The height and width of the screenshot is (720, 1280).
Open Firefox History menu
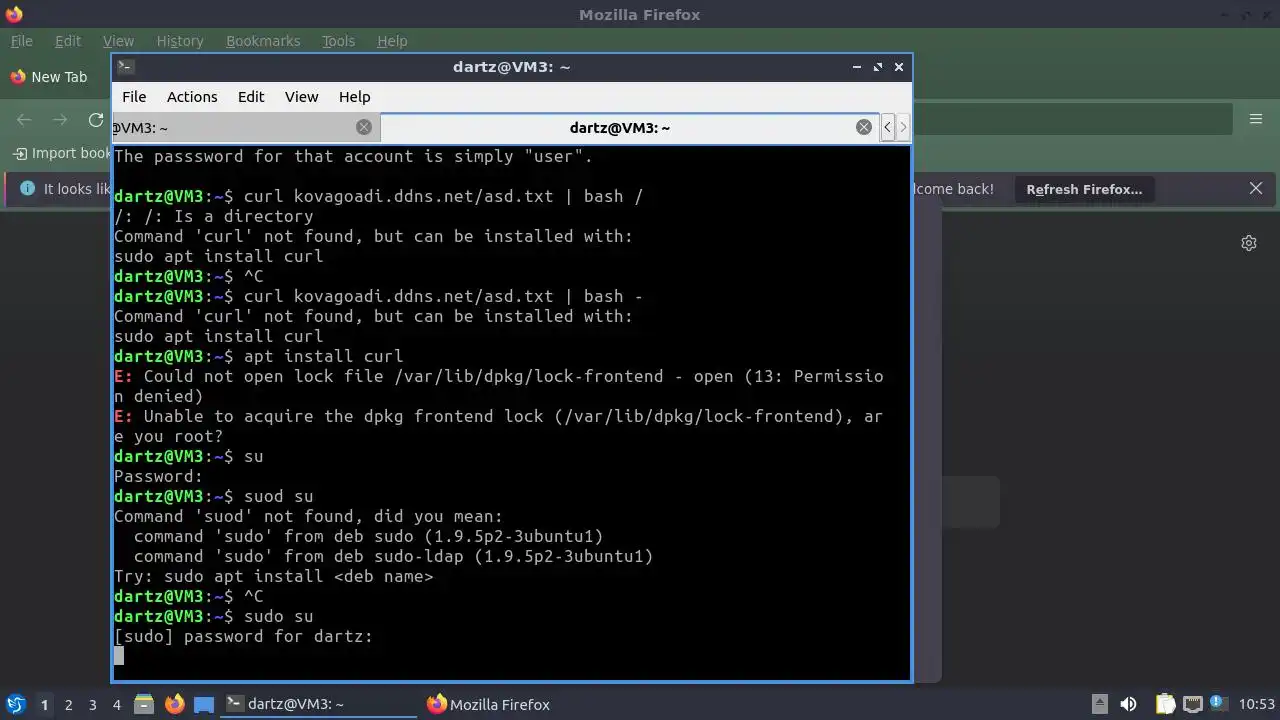[x=180, y=41]
